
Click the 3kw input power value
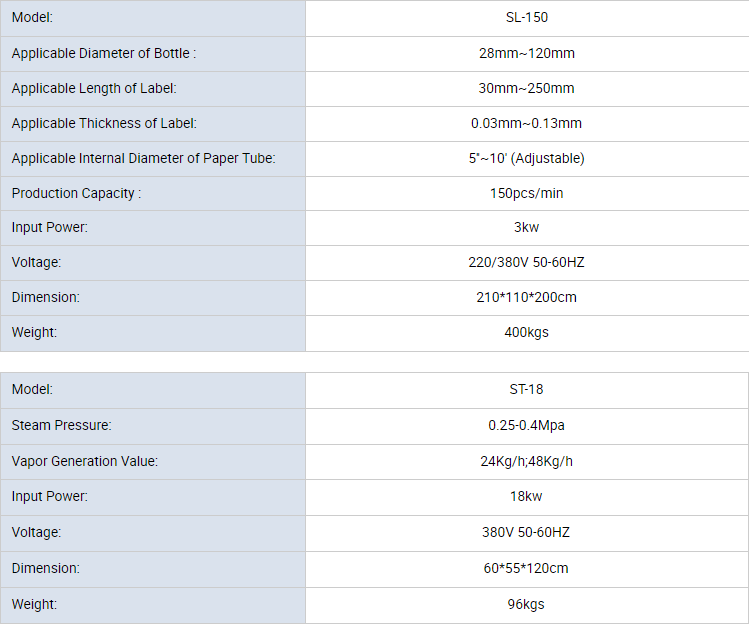[526, 227]
